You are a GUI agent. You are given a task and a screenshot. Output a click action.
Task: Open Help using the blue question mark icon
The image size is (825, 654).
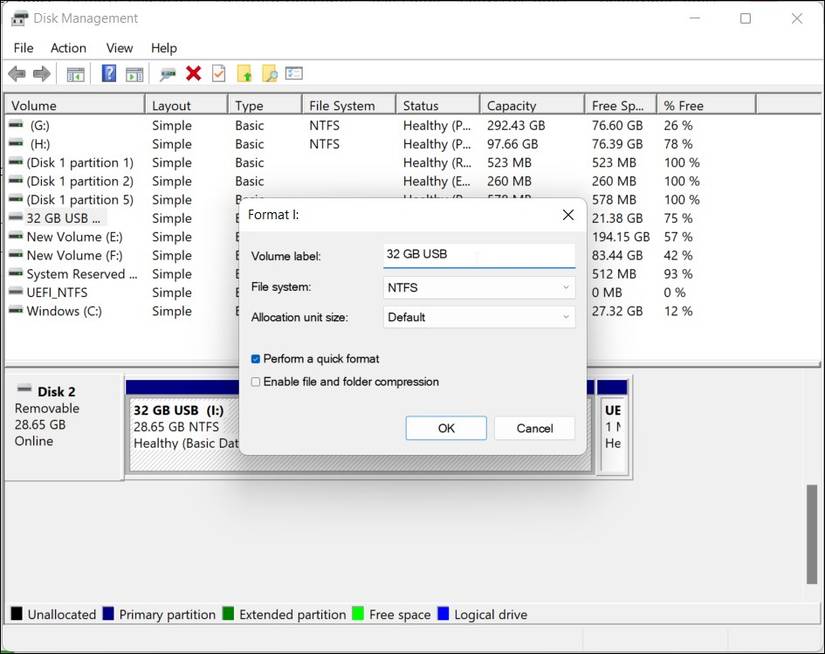[107, 73]
